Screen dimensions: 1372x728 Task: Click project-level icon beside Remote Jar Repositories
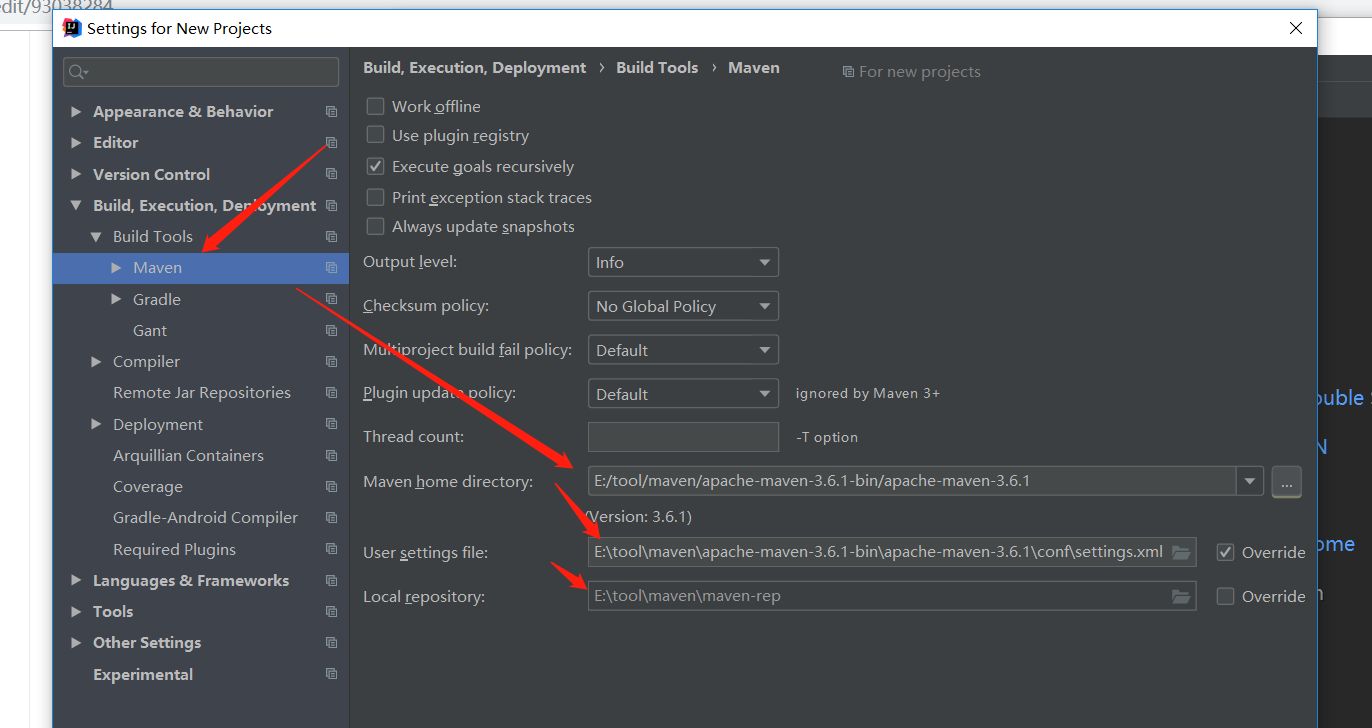331,392
